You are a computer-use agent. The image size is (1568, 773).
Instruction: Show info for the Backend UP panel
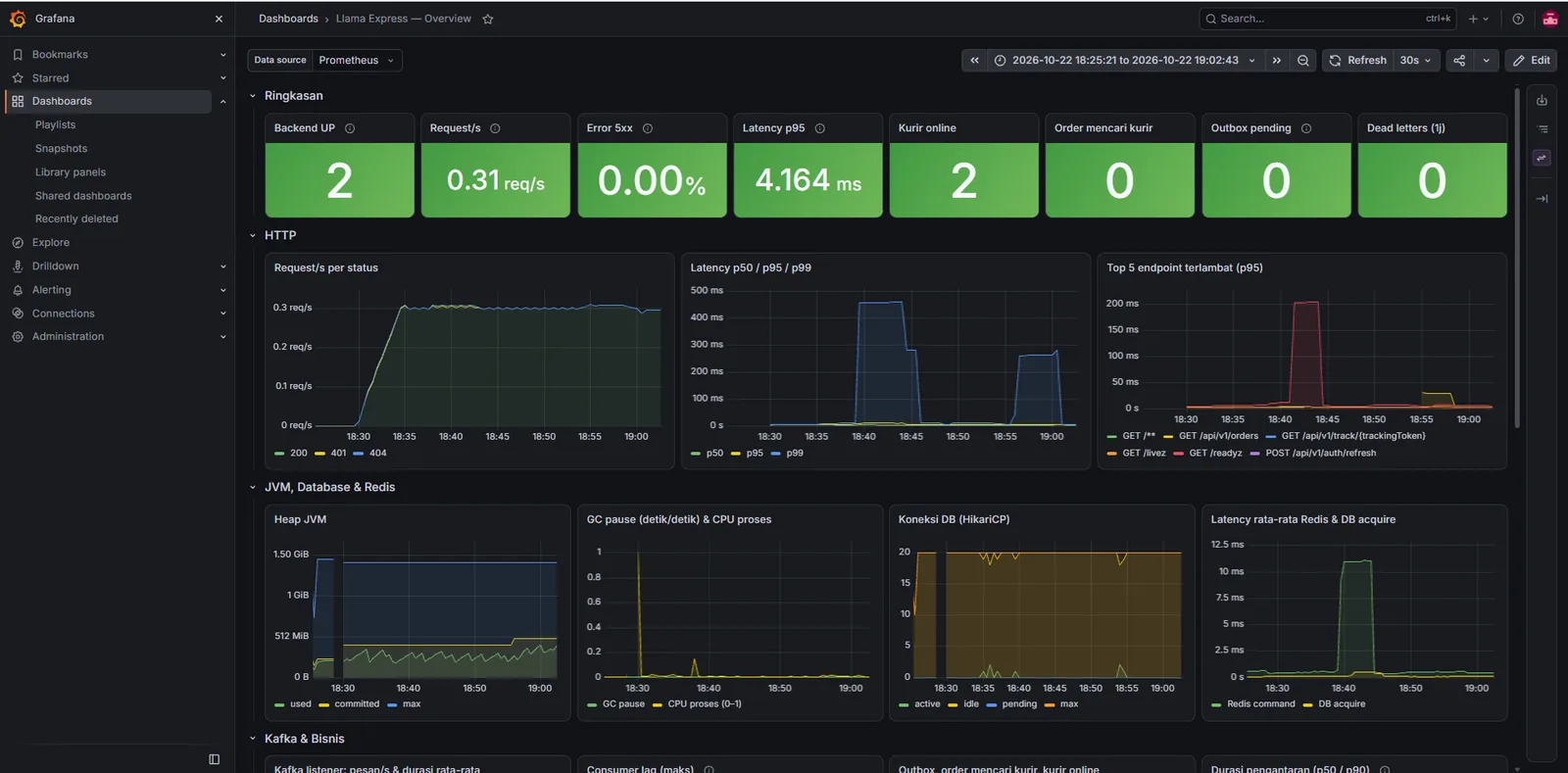tap(350, 128)
